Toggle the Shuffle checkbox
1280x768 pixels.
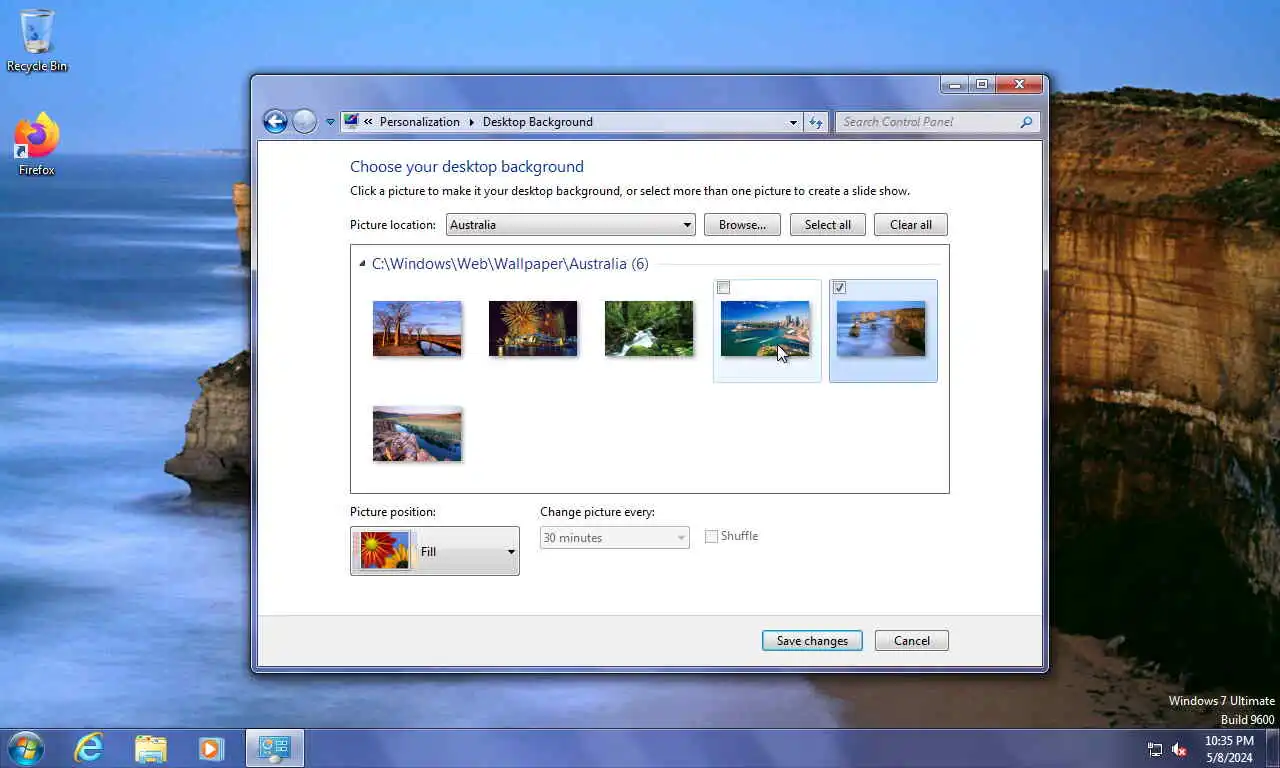click(711, 537)
